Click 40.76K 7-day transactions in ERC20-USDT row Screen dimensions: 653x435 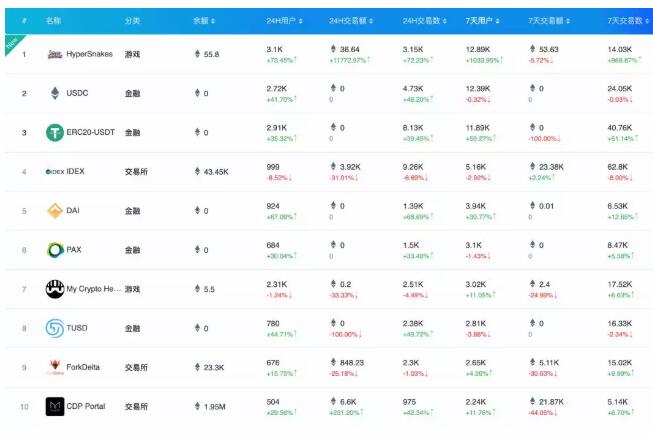(620, 127)
